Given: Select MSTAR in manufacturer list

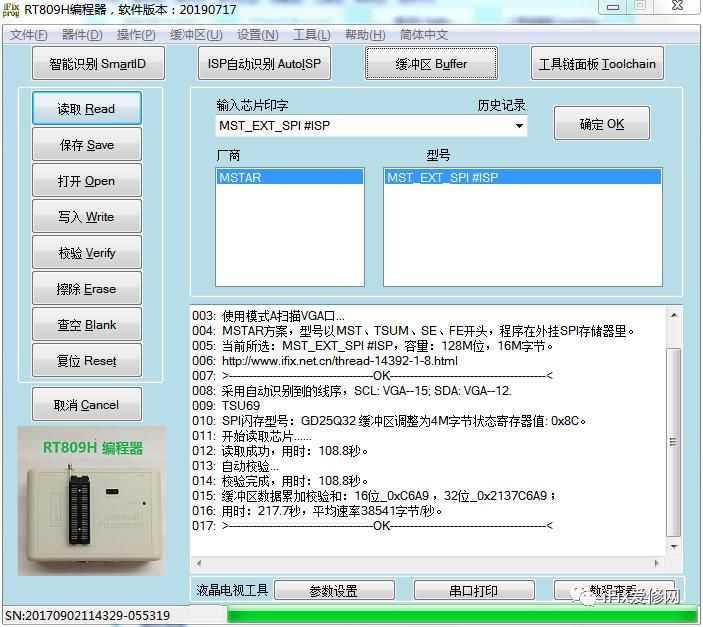Looking at the screenshot, I should (290, 177).
